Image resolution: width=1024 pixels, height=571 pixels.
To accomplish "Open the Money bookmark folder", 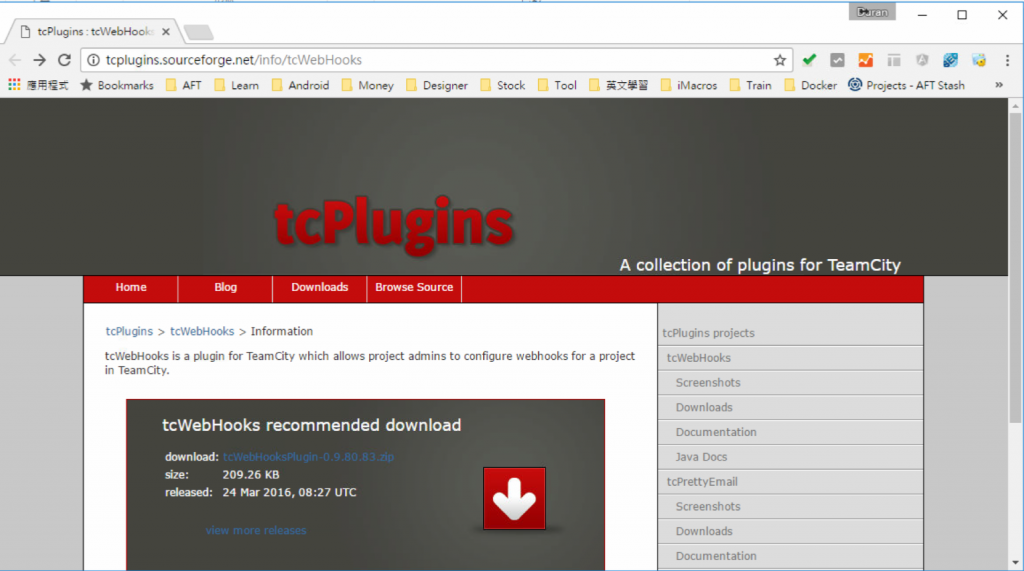I will [x=368, y=86].
